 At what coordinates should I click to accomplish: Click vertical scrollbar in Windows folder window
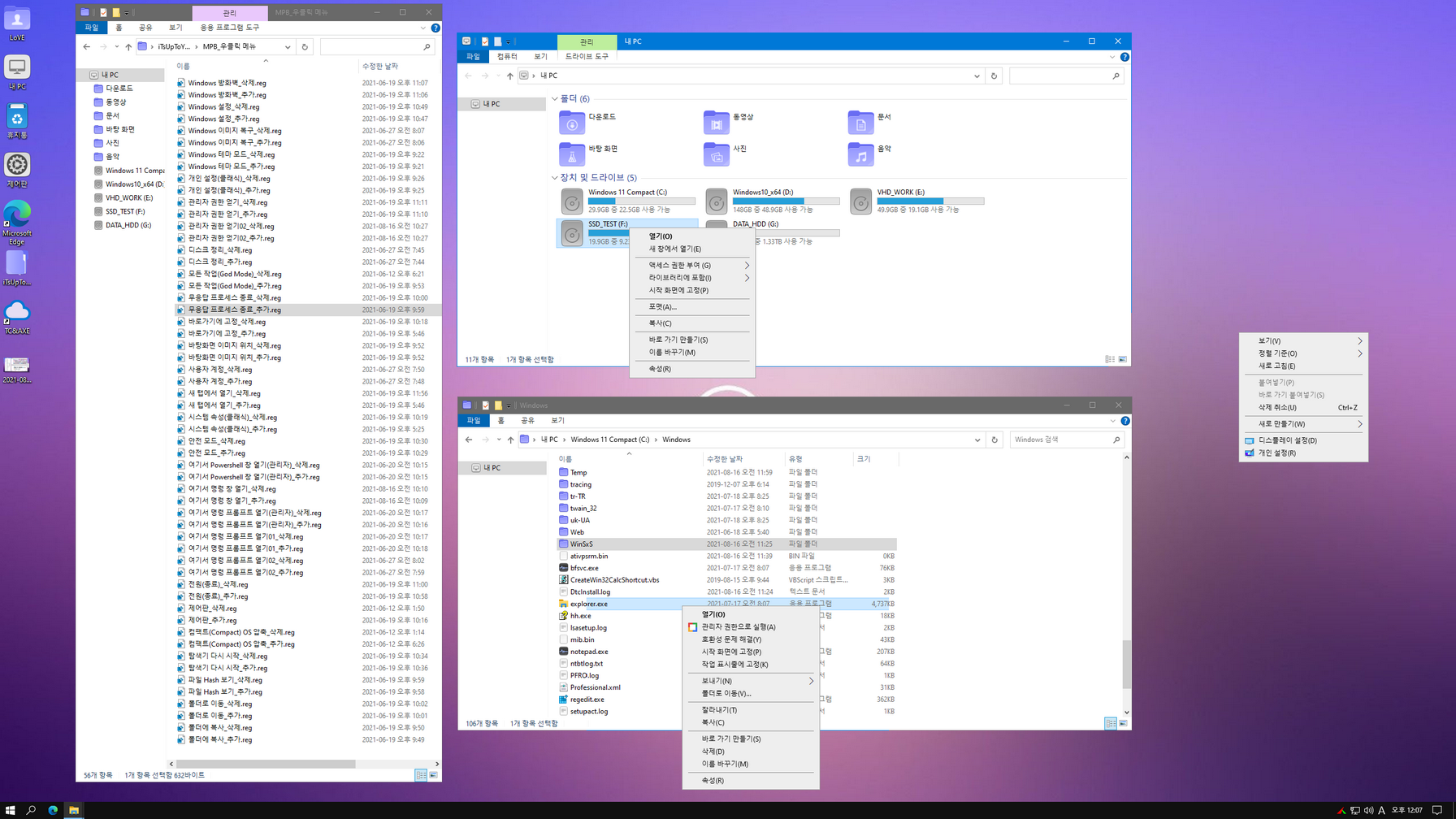pyautogui.click(x=1126, y=664)
